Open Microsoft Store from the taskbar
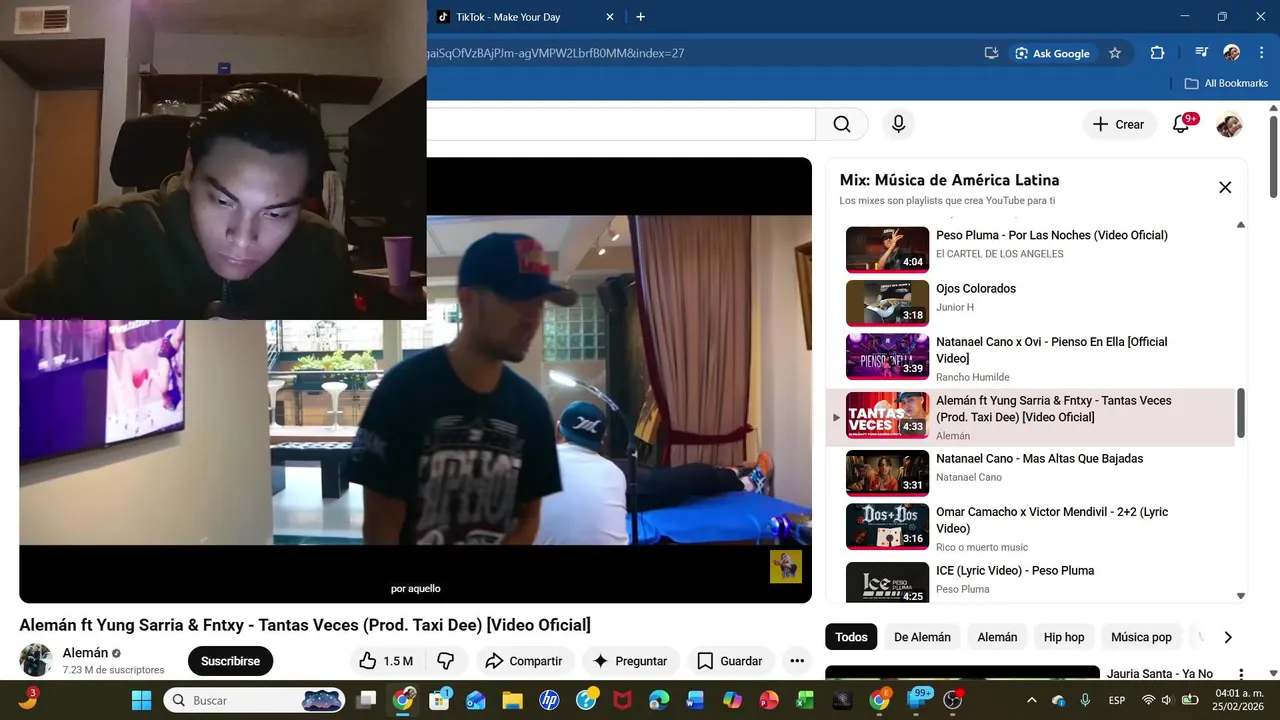This screenshot has width=1280, height=720. [439, 700]
